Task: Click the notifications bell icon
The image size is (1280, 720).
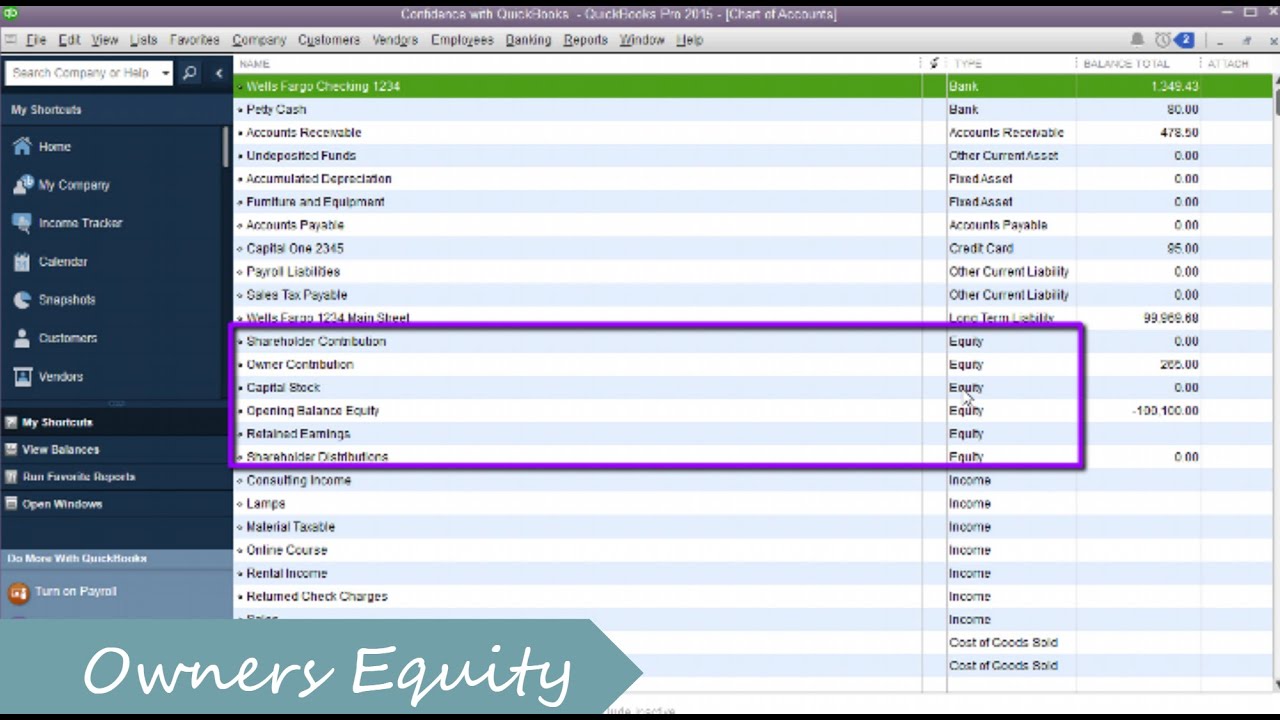Action: pyautogui.click(x=1137, y=40)
